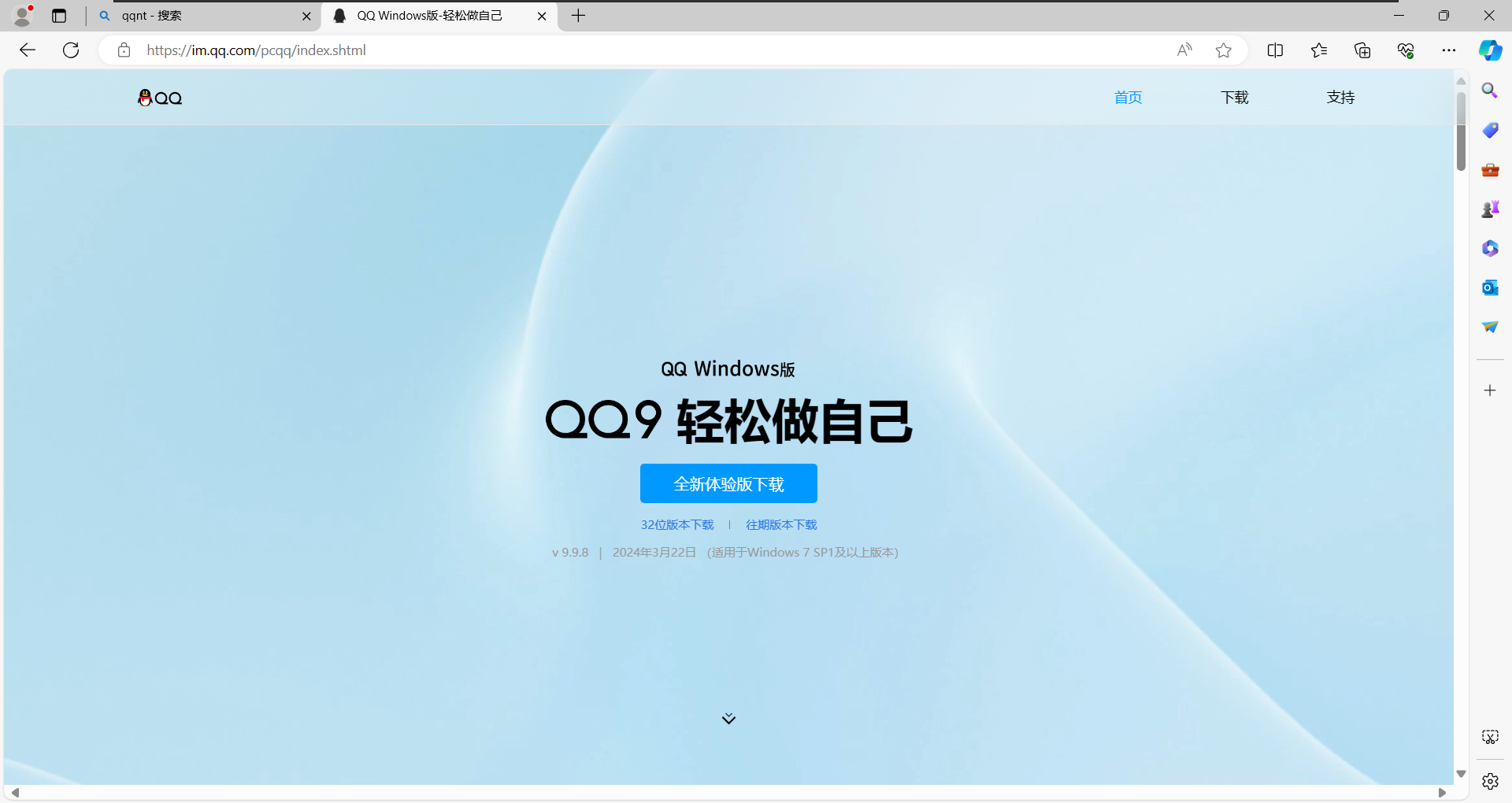Click the Read aloud icon in address bar
Screen dimensions: 1512x803
[x=1184, y=50]
